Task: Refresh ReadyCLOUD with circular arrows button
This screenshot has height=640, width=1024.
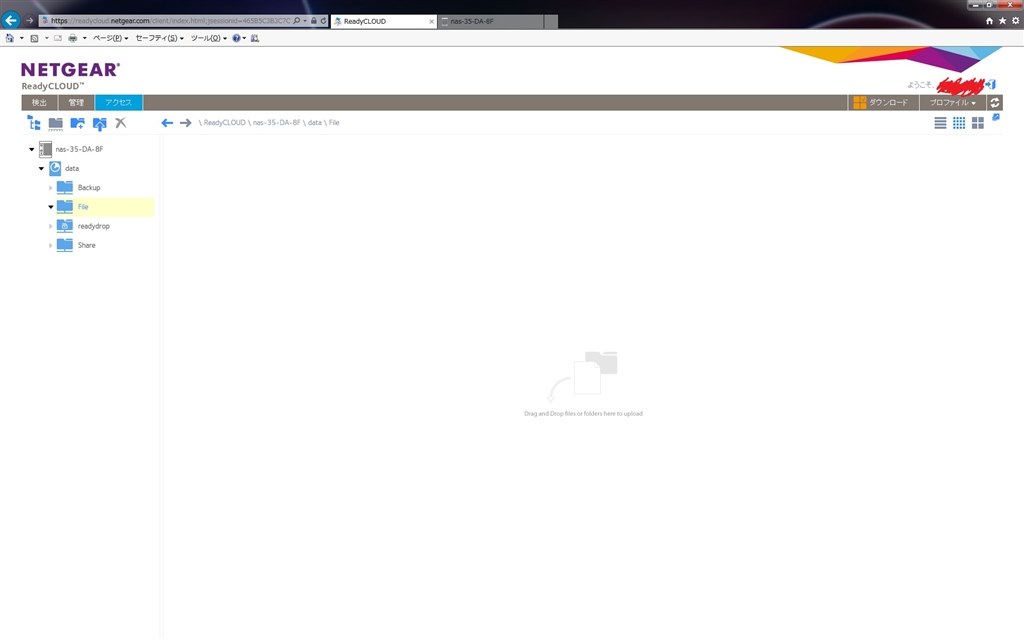Action: click(x=995, y=103)
